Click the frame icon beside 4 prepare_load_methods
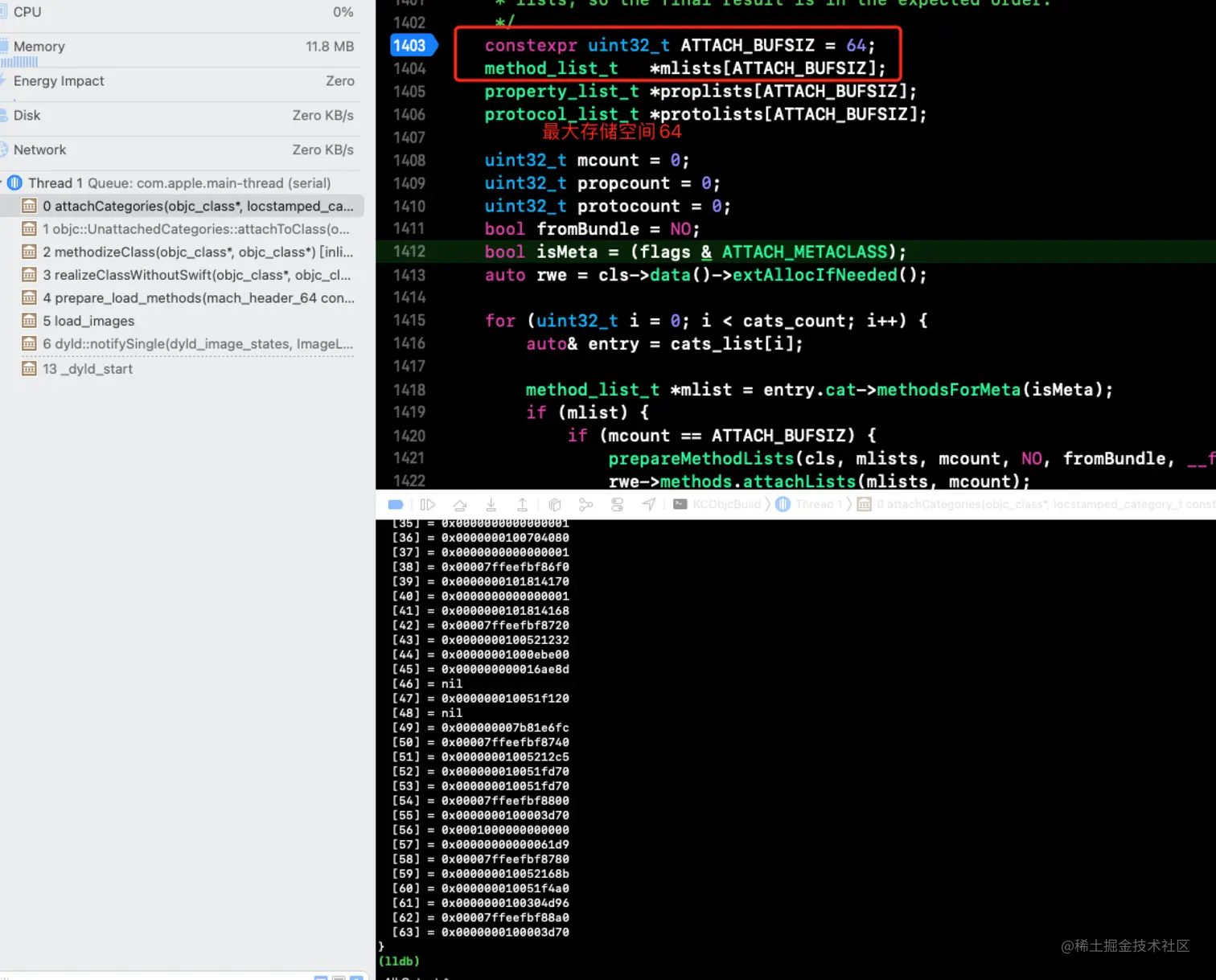This screenshot has height=980, width=1216. point(29,297)
